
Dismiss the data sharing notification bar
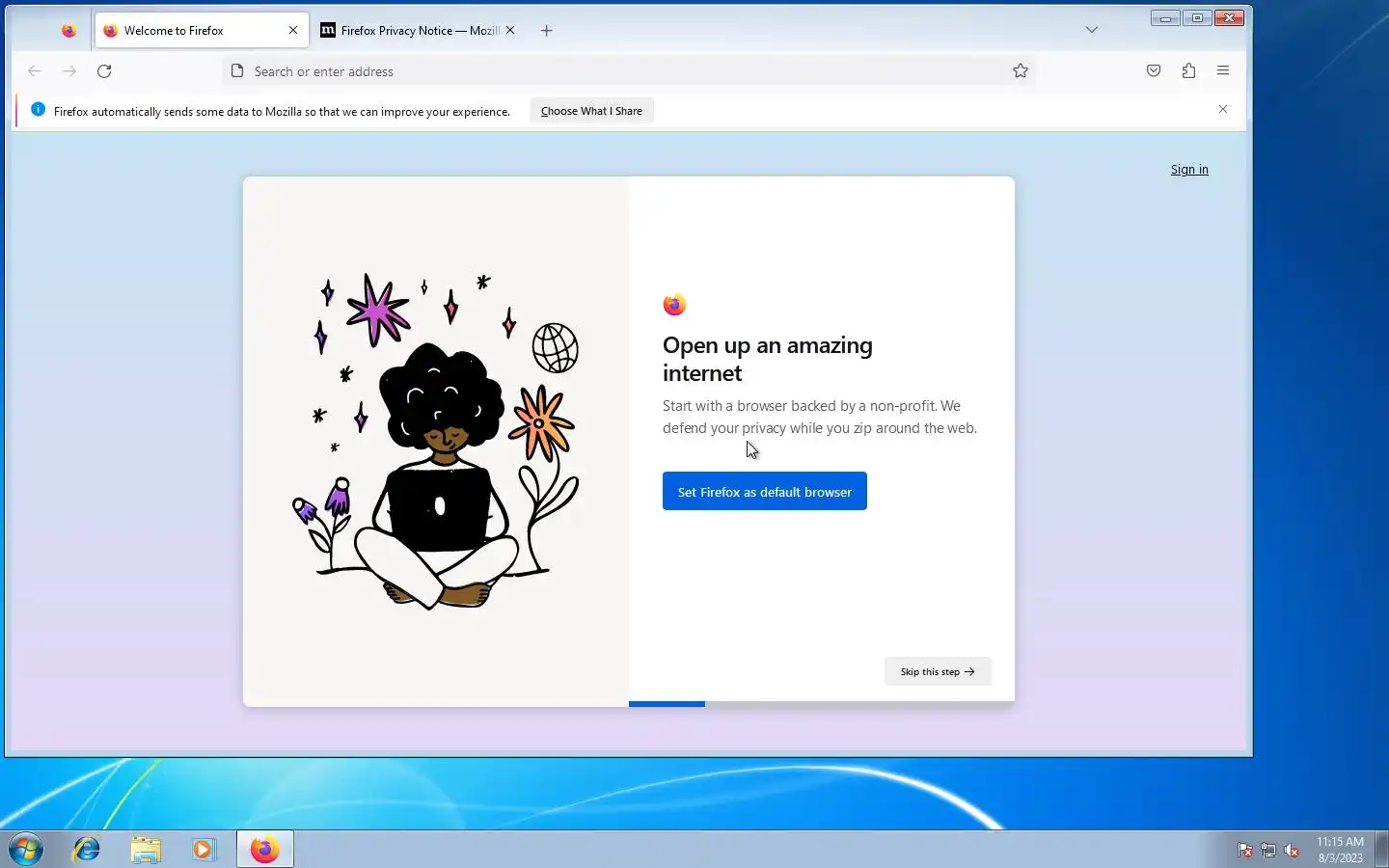(x=1223, y=110)
